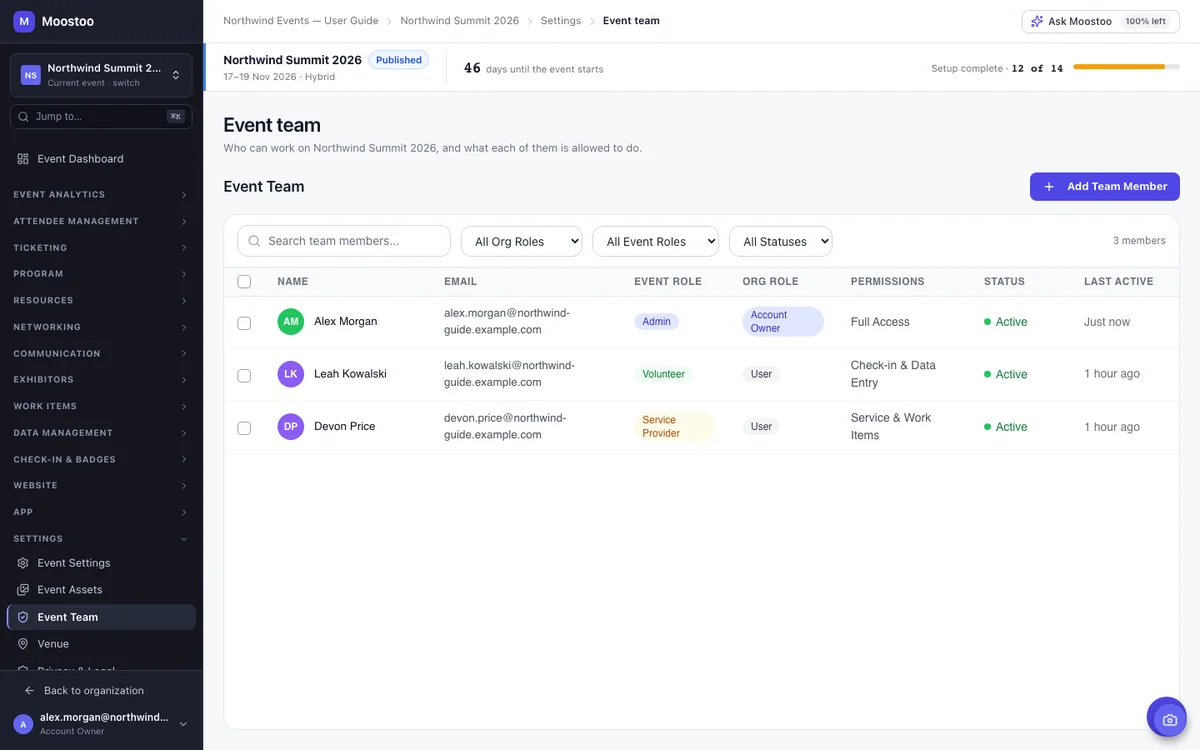
Task: Open Event Dashboard in sidebar
Action: pyautogui.click(x=101, y=159)
